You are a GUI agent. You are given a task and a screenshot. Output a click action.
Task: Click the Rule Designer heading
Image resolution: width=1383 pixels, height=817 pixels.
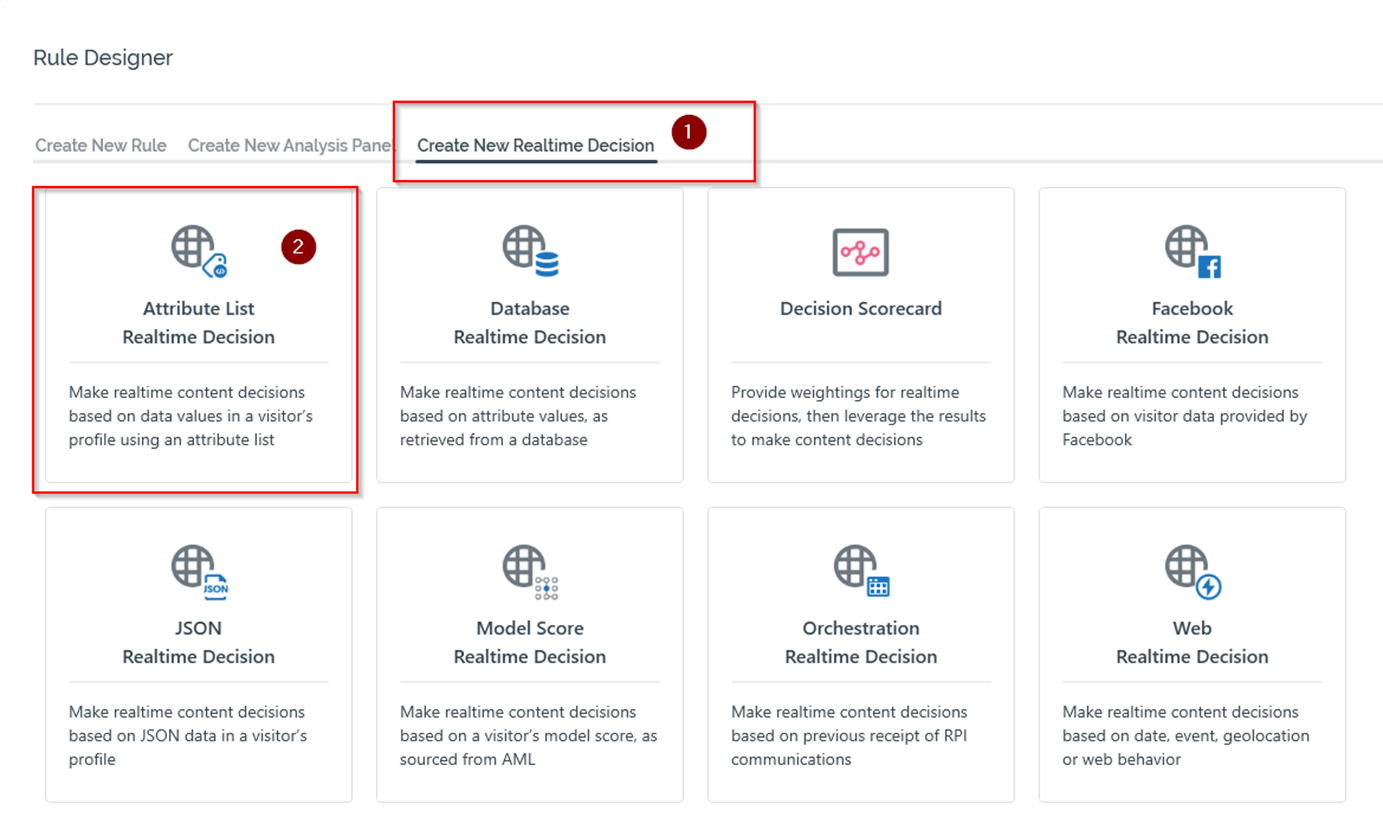(103, 58)
